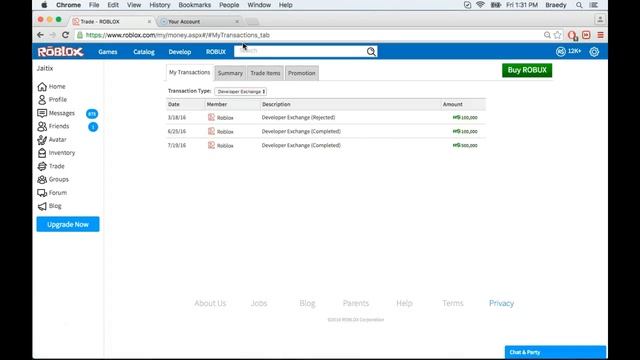
Task: Click the Upgrade Now button
Action: (68, 224)
